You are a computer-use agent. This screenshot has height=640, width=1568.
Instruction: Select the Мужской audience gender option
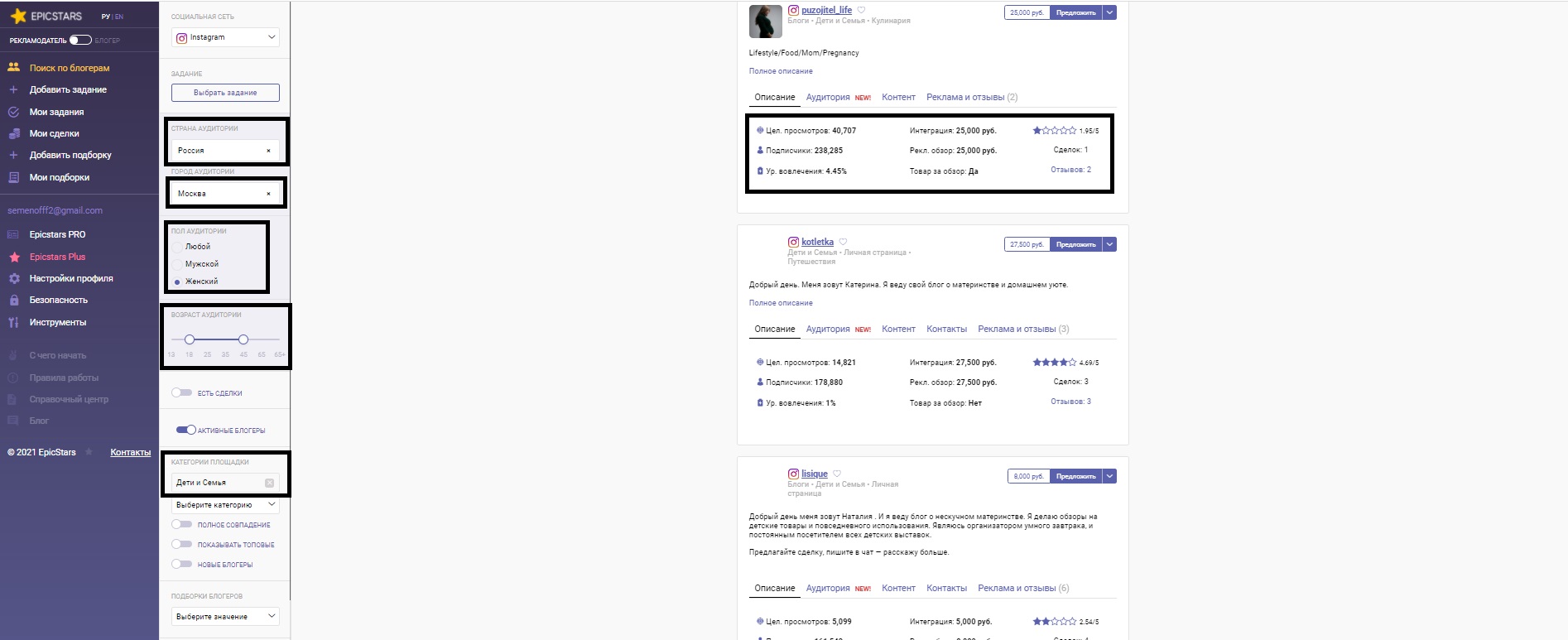pos(177,264)
